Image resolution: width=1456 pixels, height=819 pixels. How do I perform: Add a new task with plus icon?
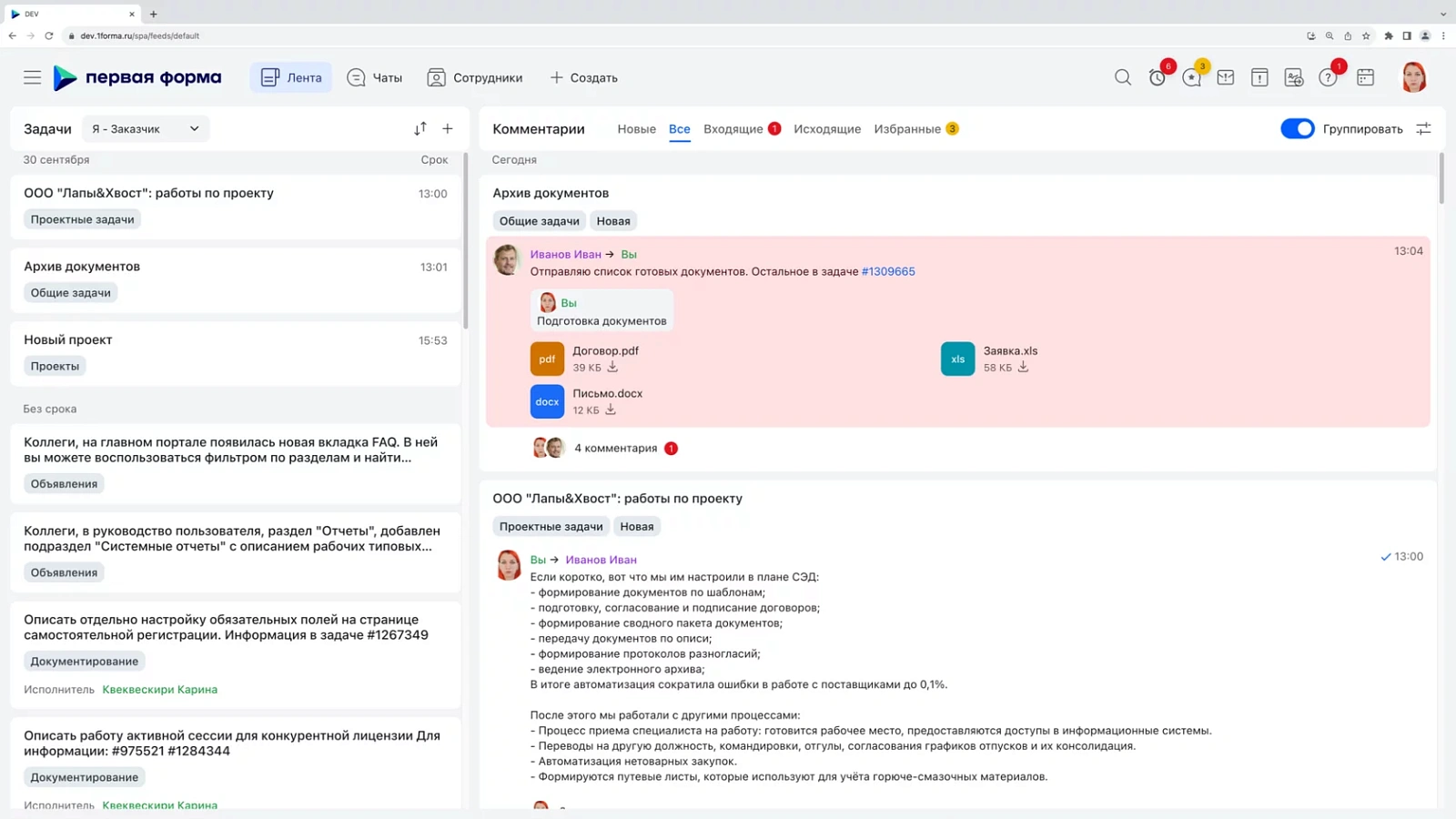[x=448, y=128]
